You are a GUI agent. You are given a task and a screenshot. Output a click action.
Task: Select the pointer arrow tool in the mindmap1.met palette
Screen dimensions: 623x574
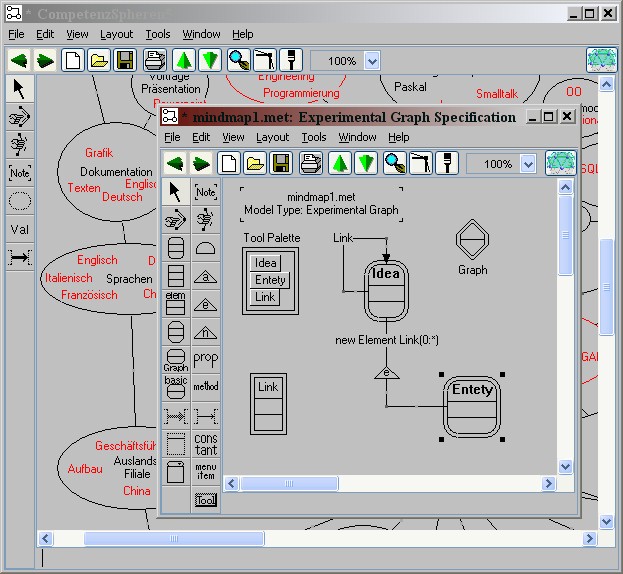(176, 192)
